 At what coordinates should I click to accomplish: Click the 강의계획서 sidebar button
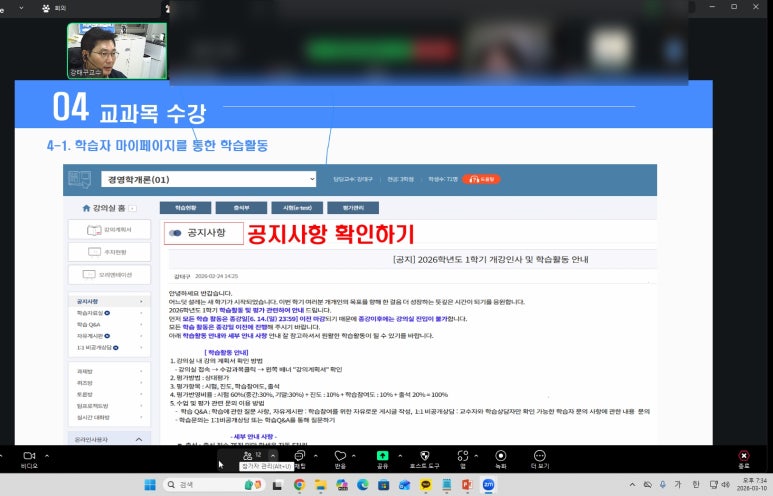coord(109,230)
